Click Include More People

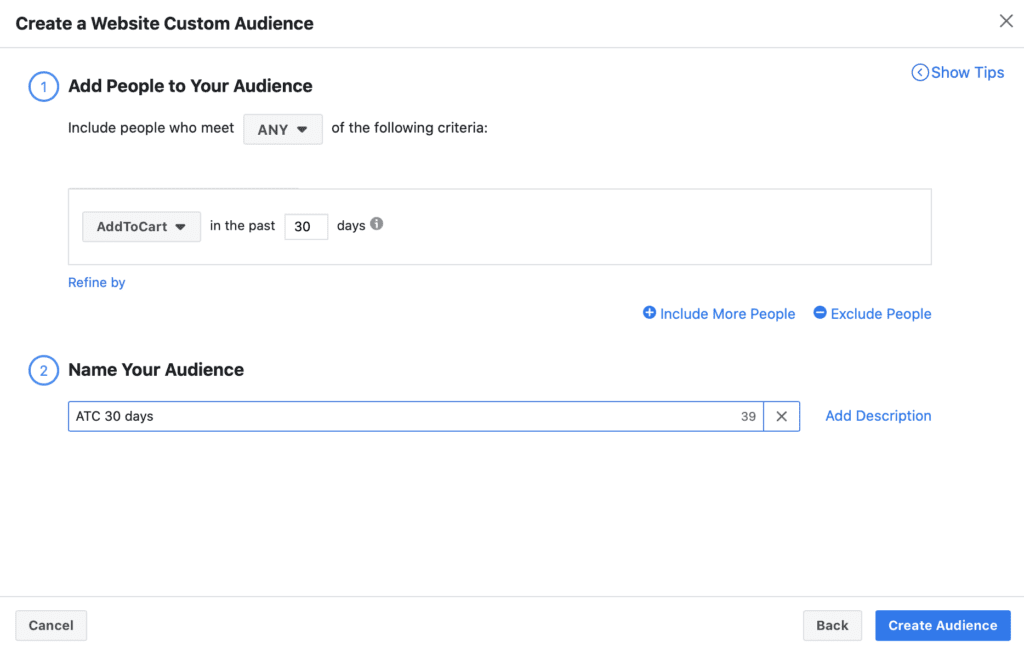pyautogui.click(x=727, y=313)
